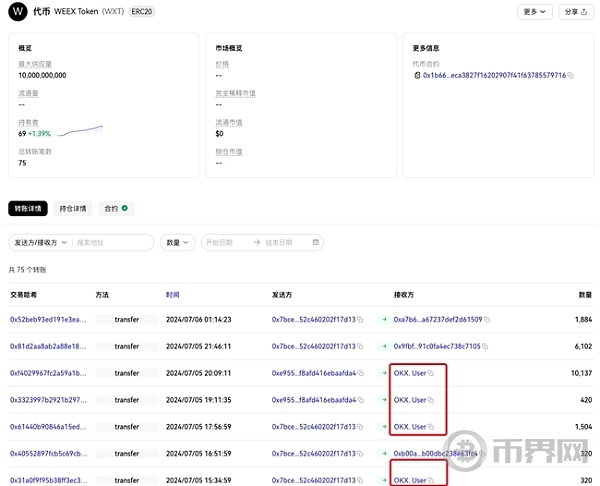
Task: Switch to the 合约 tab
Action: (x=116, y=209)
